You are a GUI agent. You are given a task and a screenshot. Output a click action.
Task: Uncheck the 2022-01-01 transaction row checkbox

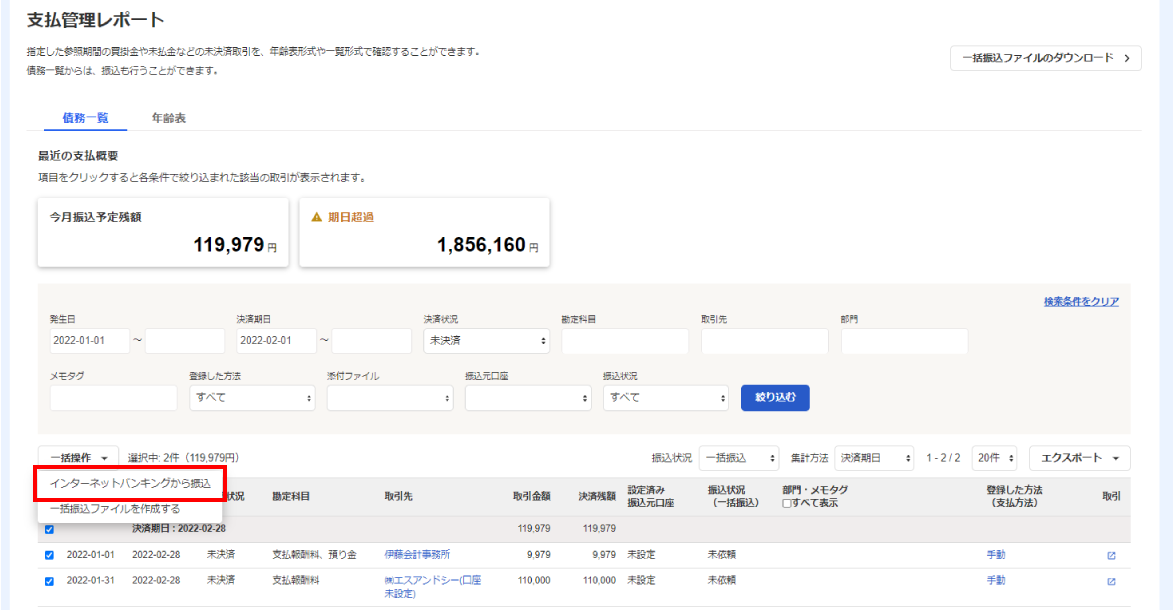pos(50,555)
